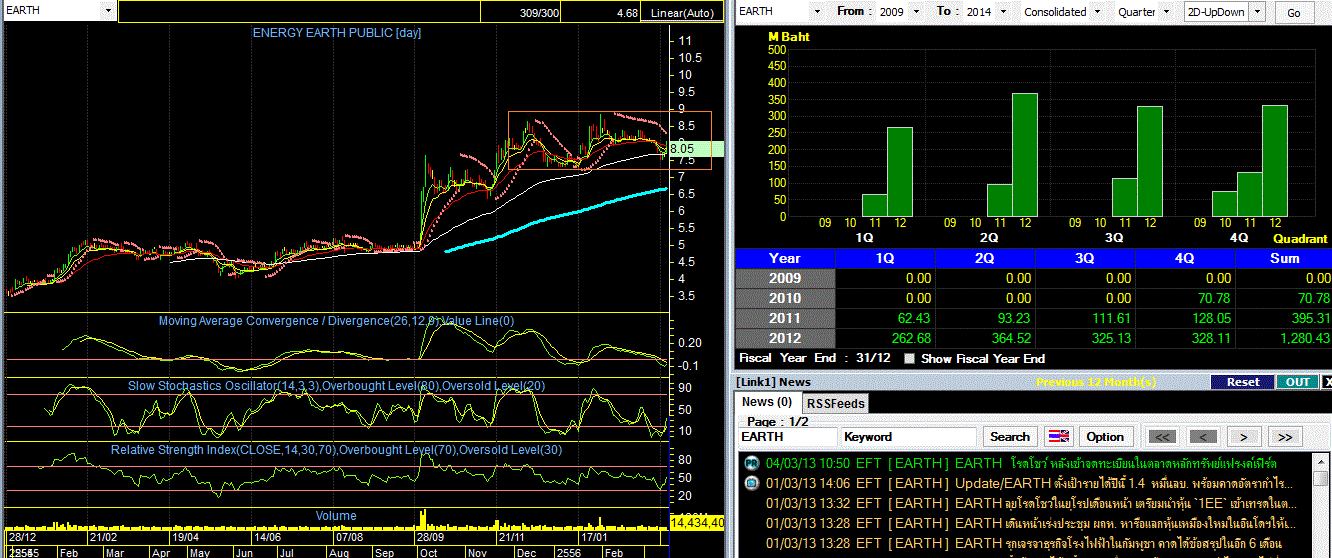The width and height of the screenshot is (1332, 558).
Task: Click the 2010 year row header
Action: [x=785, y=298]
